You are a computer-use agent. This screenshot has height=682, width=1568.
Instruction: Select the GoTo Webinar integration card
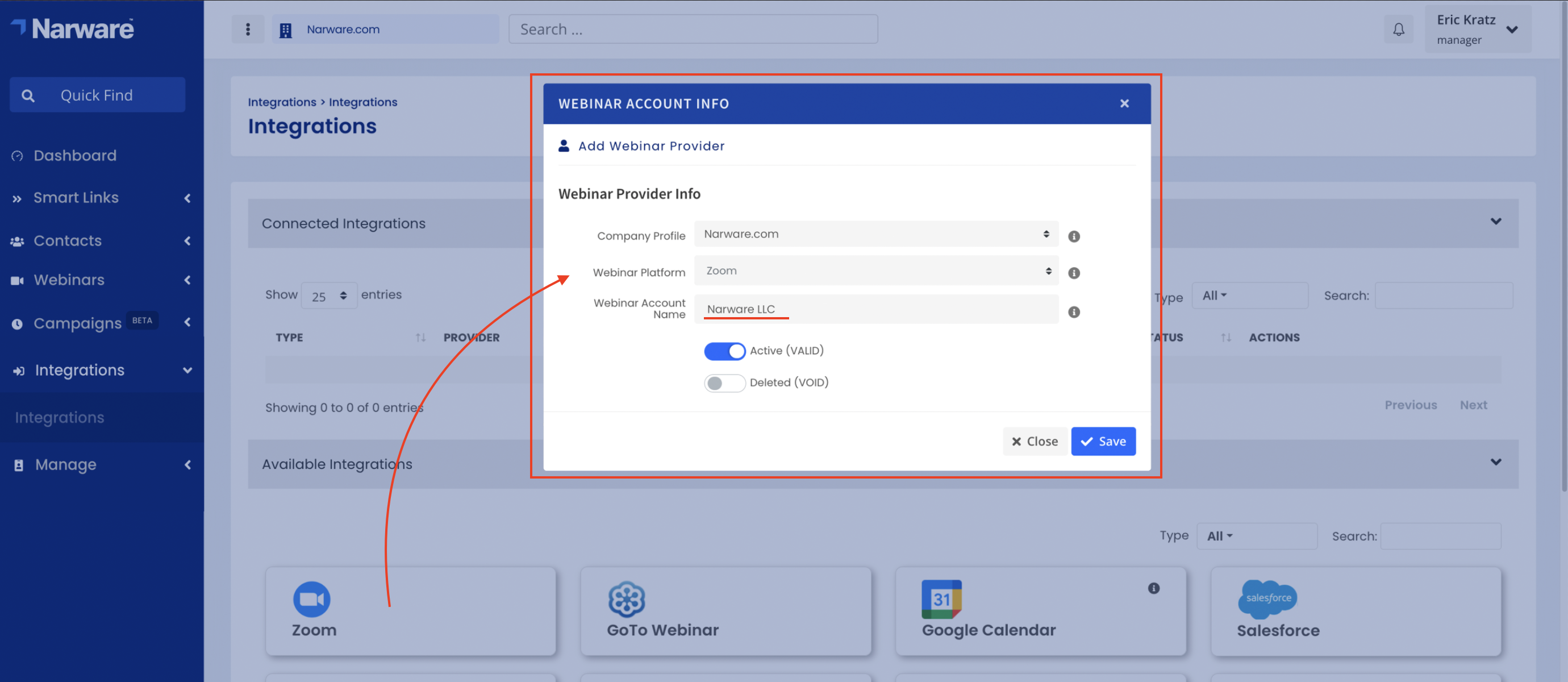725,612
